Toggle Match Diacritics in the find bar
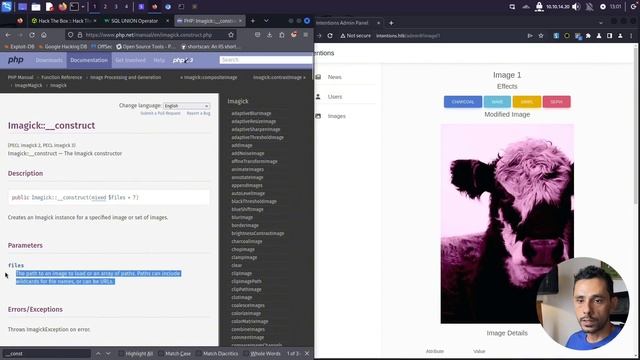 (218, 353)
